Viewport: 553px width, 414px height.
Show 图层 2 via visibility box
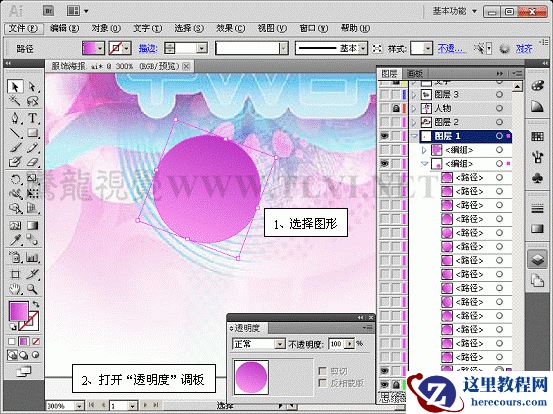coord(384,122)
